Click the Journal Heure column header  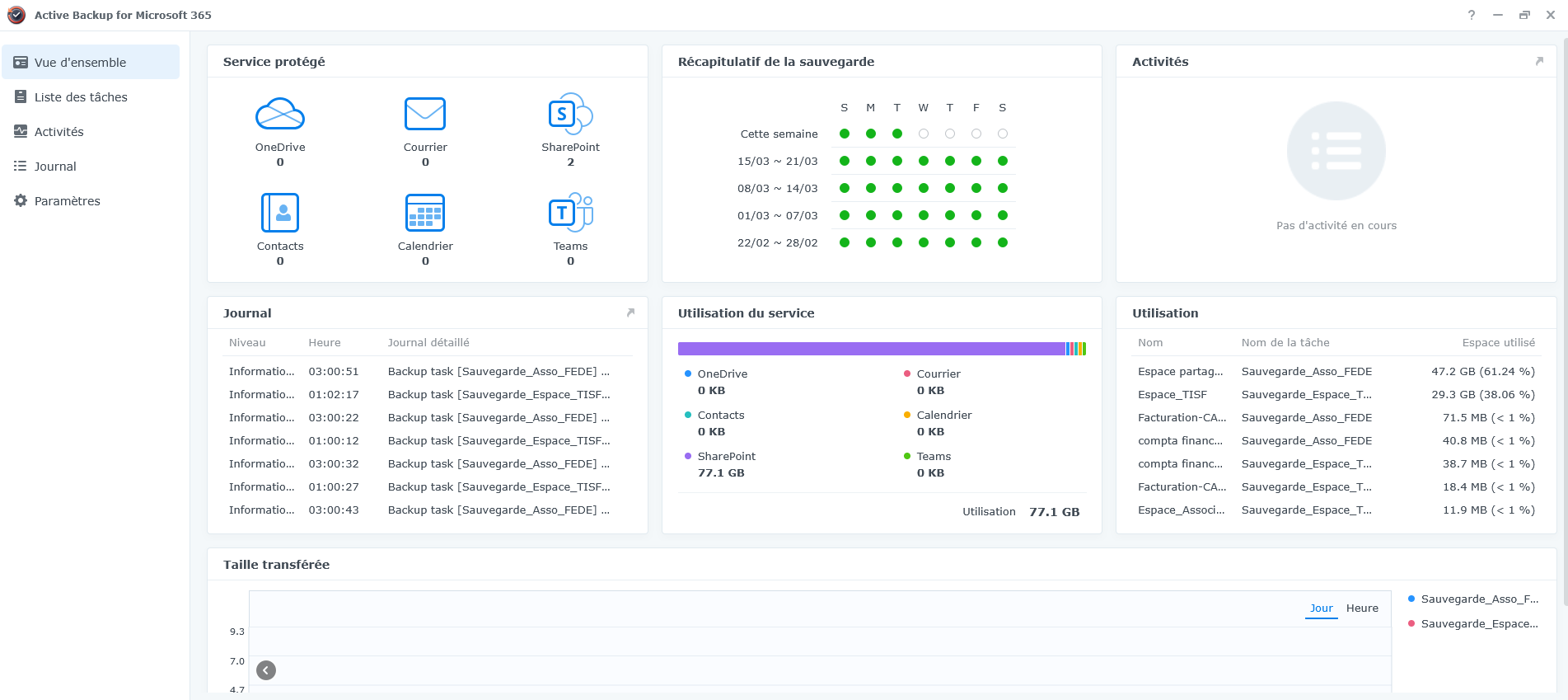[x=325, y=343]
